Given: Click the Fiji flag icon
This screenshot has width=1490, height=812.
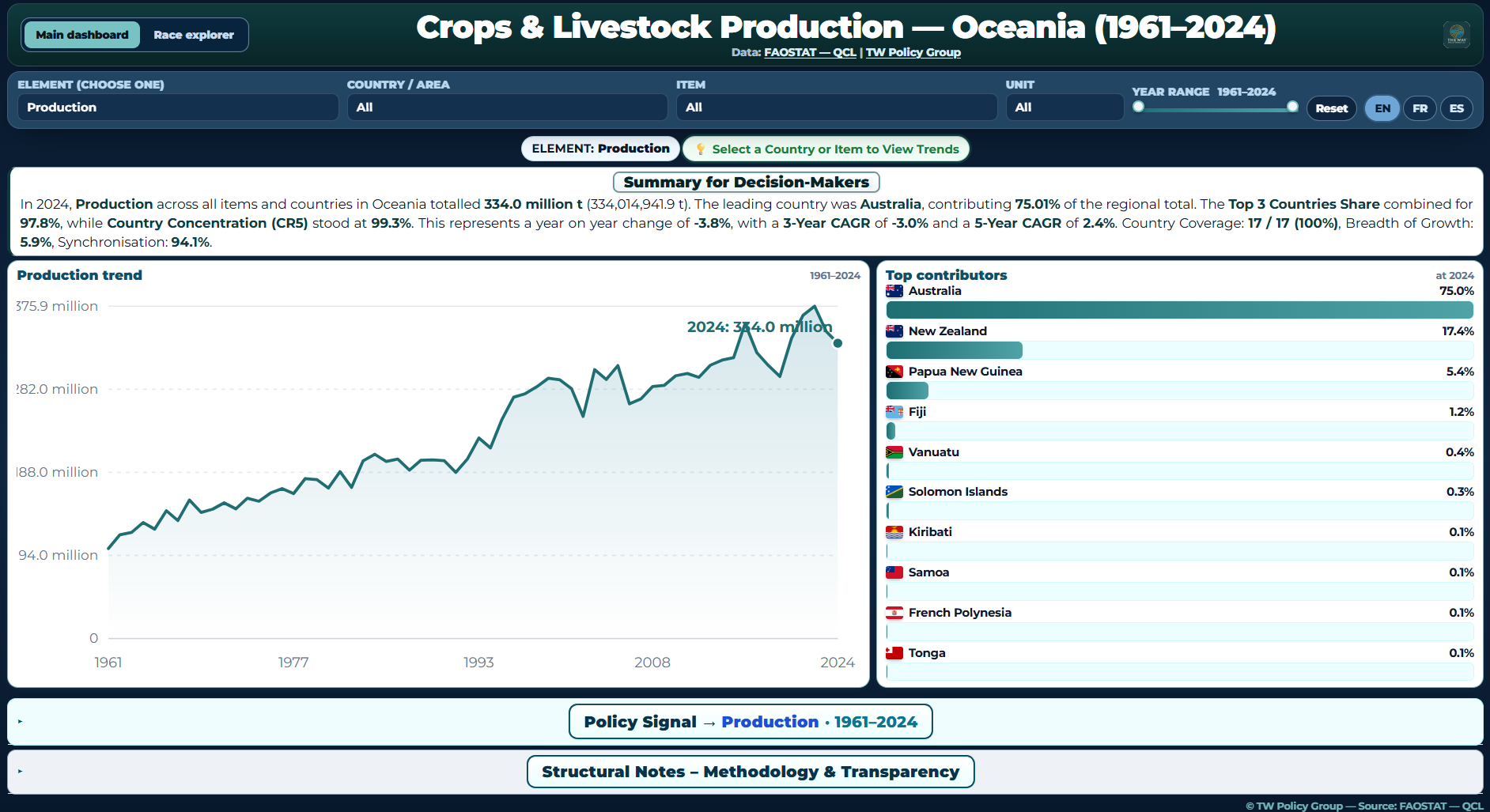Looking at the screenshot, I should 894,412.
